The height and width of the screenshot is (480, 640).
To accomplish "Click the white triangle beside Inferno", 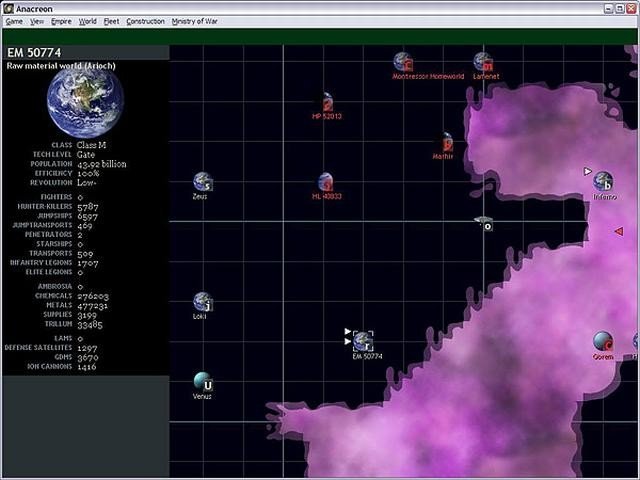I will [x=588, y=171].
